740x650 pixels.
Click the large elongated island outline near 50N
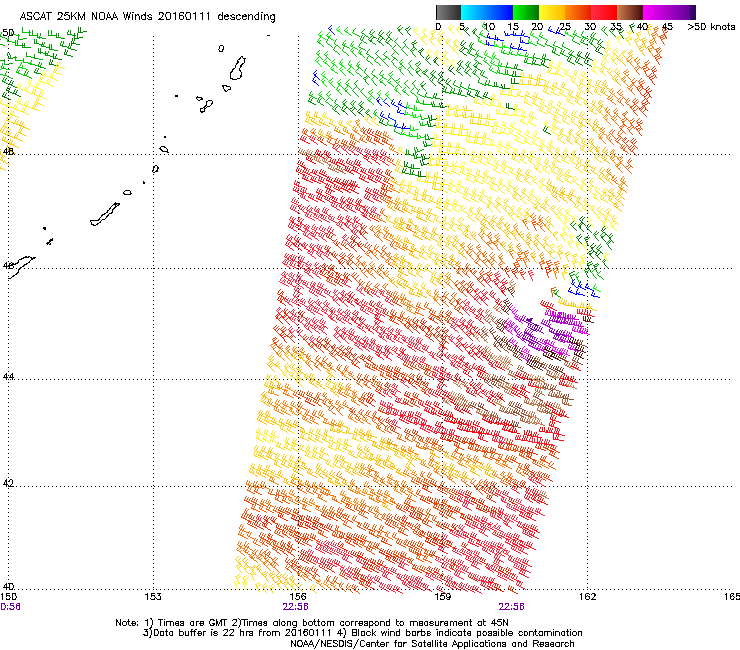(237, 68)
